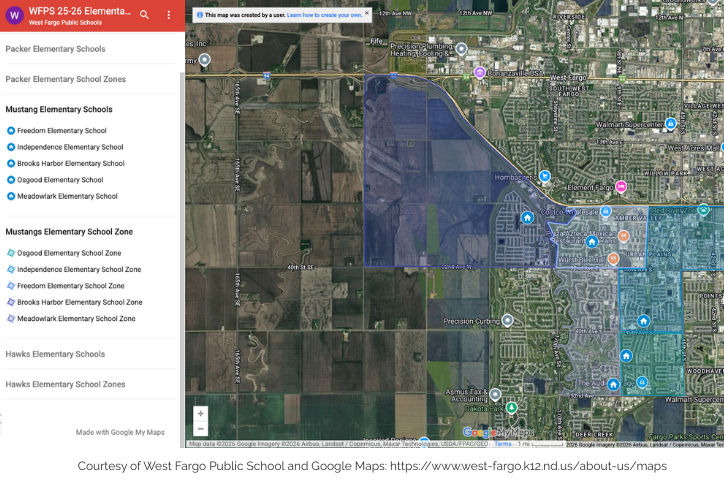Open Learn how to create your own link
The image size is (724, 483).
[324, 15]
